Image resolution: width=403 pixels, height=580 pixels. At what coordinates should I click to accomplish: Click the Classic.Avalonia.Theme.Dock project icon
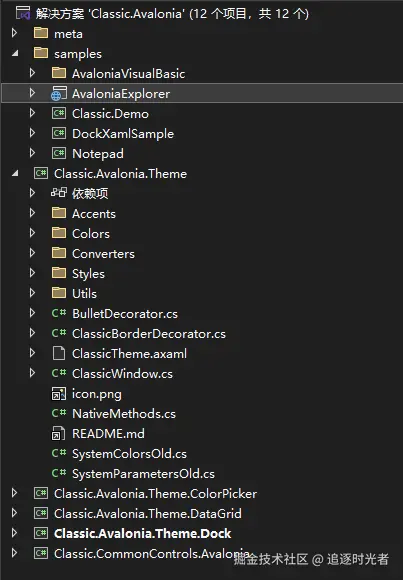(41, 533)
